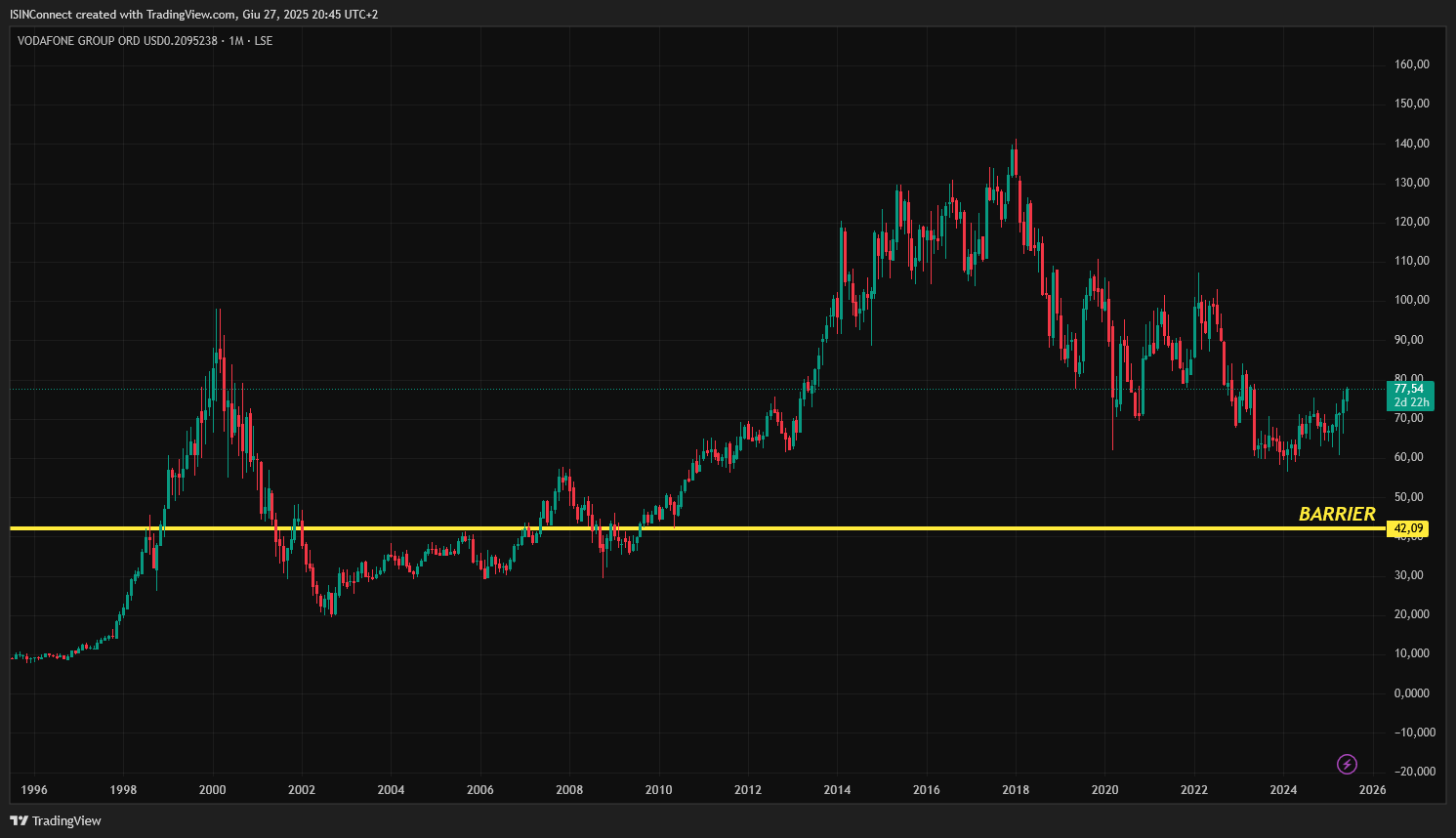The height and width of the screenshot is (838, 1456).
Task: Click the 2010 year on time axis
Action: pyautogui.click(x=659, y=790)
